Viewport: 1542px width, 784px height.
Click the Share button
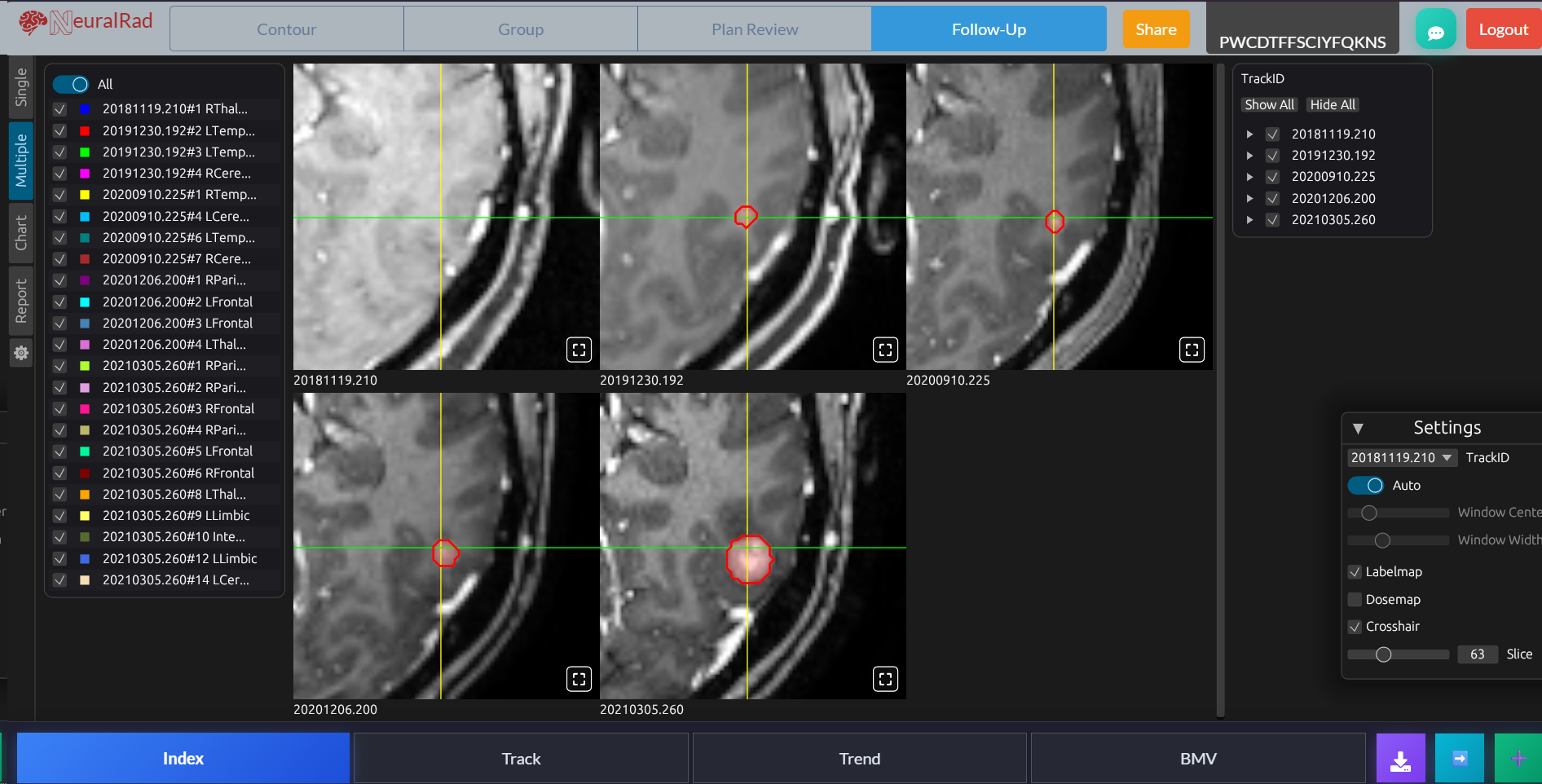pyautogui.click(x=1156, y=29)
